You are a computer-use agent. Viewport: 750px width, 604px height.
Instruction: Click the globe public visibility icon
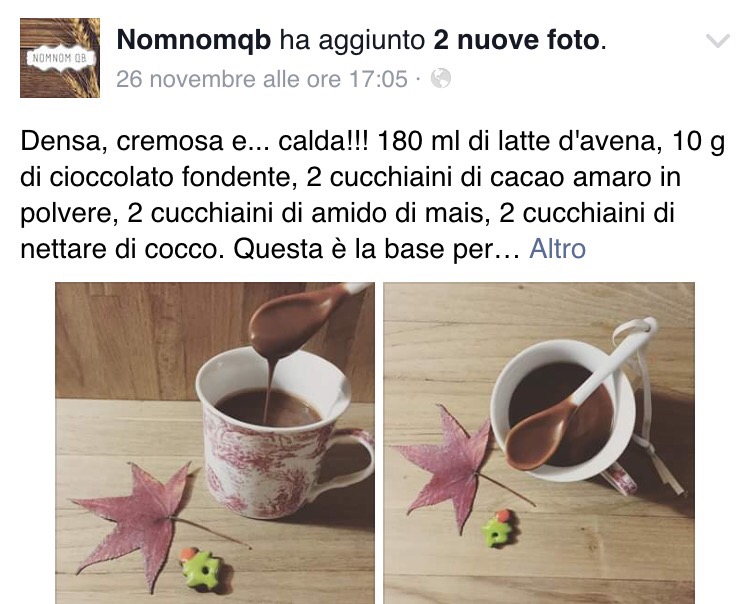pyautogui.click(x=441, y=78)
